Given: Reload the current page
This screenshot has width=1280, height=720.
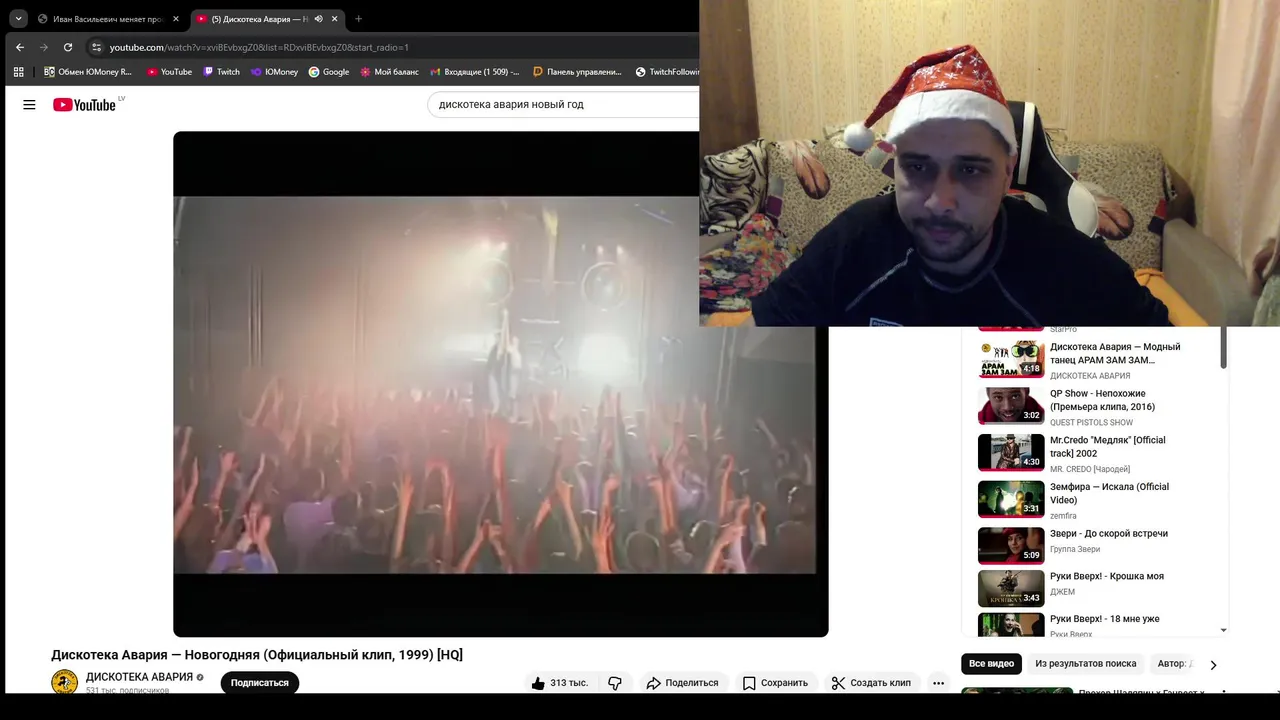Looking at the screenshot, I should coord(67,47).
